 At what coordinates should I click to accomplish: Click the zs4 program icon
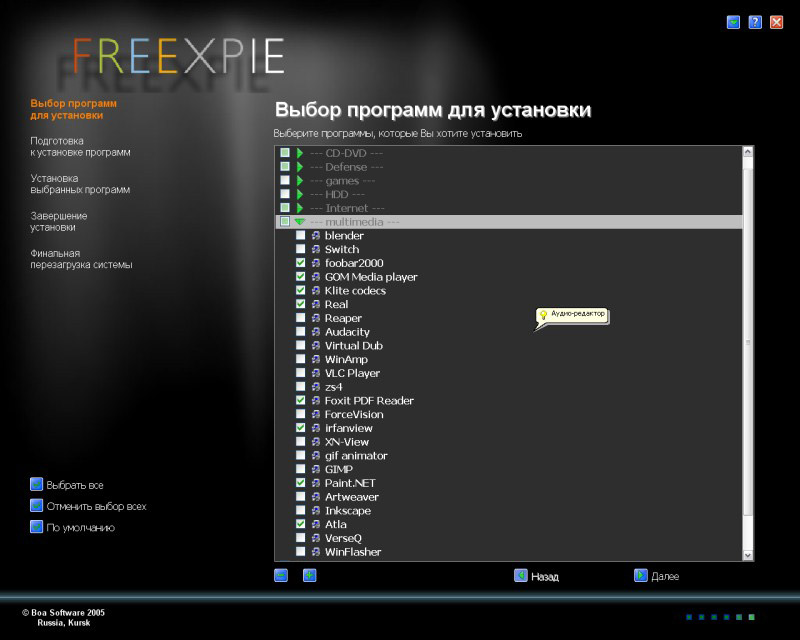point(316,387)
